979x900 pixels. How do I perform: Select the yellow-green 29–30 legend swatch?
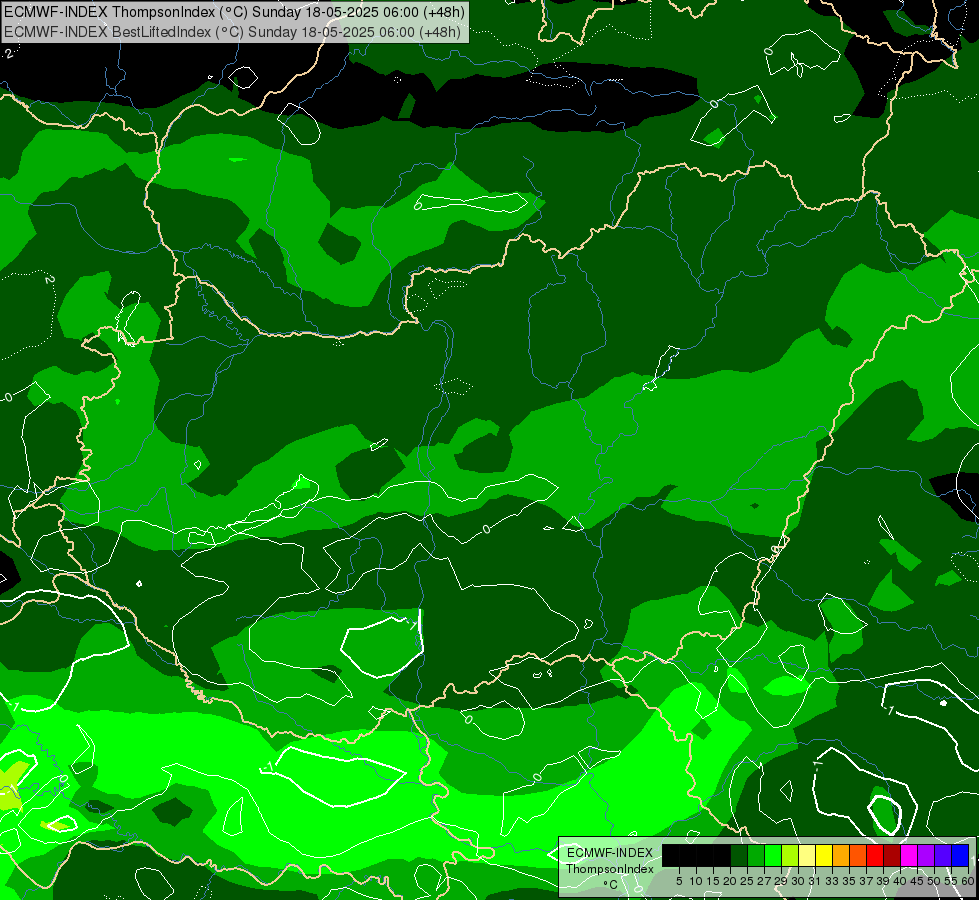coord(790,856)
